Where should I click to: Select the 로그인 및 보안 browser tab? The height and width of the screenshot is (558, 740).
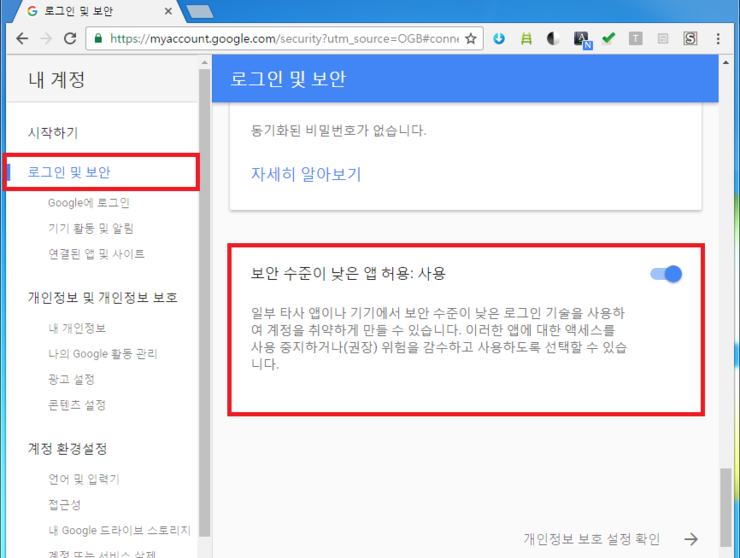(x=94, y=11)
